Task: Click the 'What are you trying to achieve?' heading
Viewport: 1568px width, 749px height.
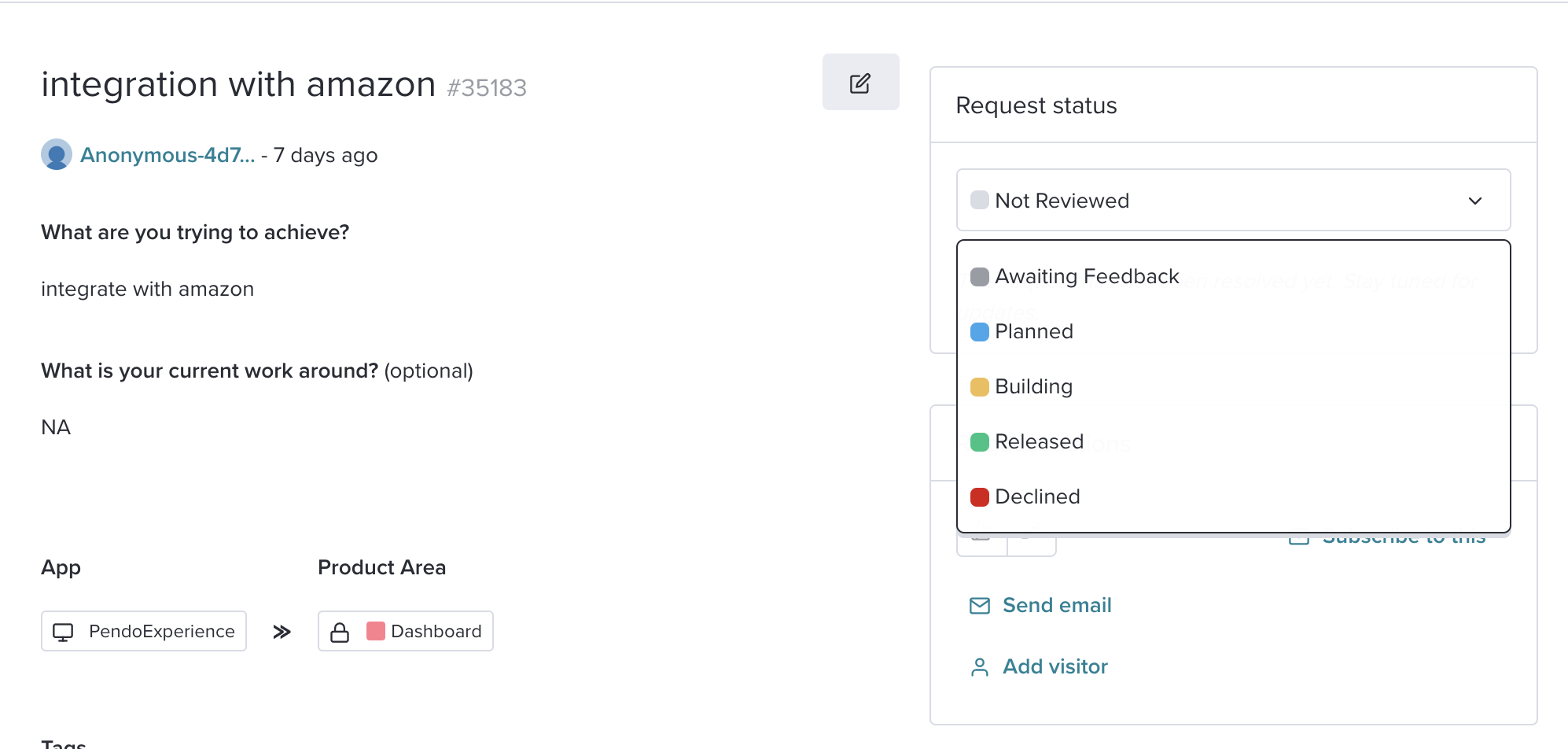Action: tap(195, 232)
